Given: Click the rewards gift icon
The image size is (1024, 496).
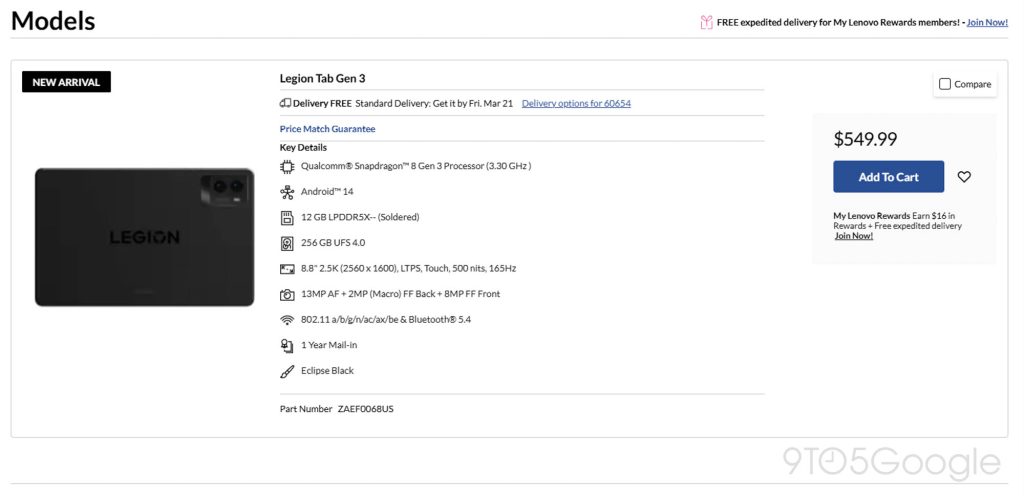Looking at the screenshot, I should coord(706,22).
